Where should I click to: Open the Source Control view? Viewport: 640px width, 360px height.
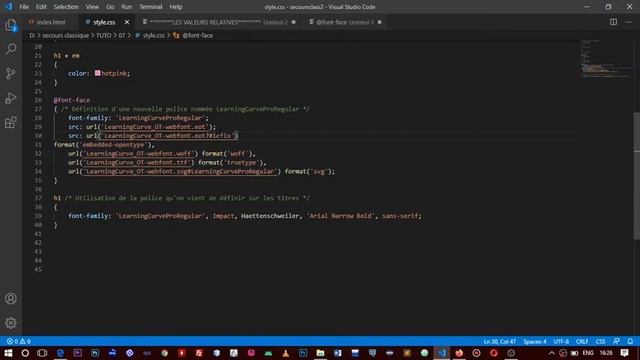11,73
